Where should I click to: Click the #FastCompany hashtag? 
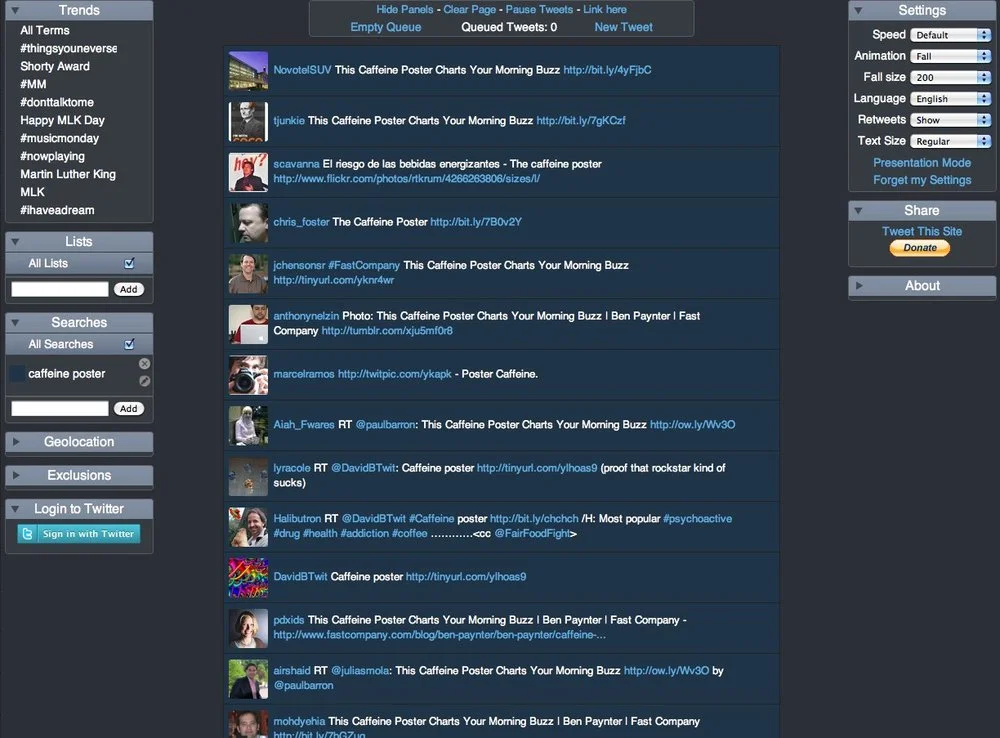[364, 265]
